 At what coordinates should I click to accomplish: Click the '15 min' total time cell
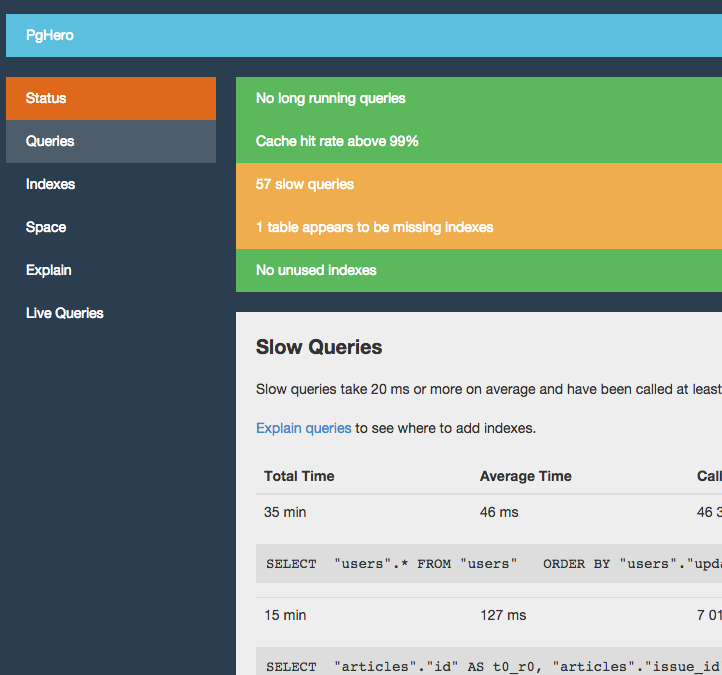click(285, 615)
